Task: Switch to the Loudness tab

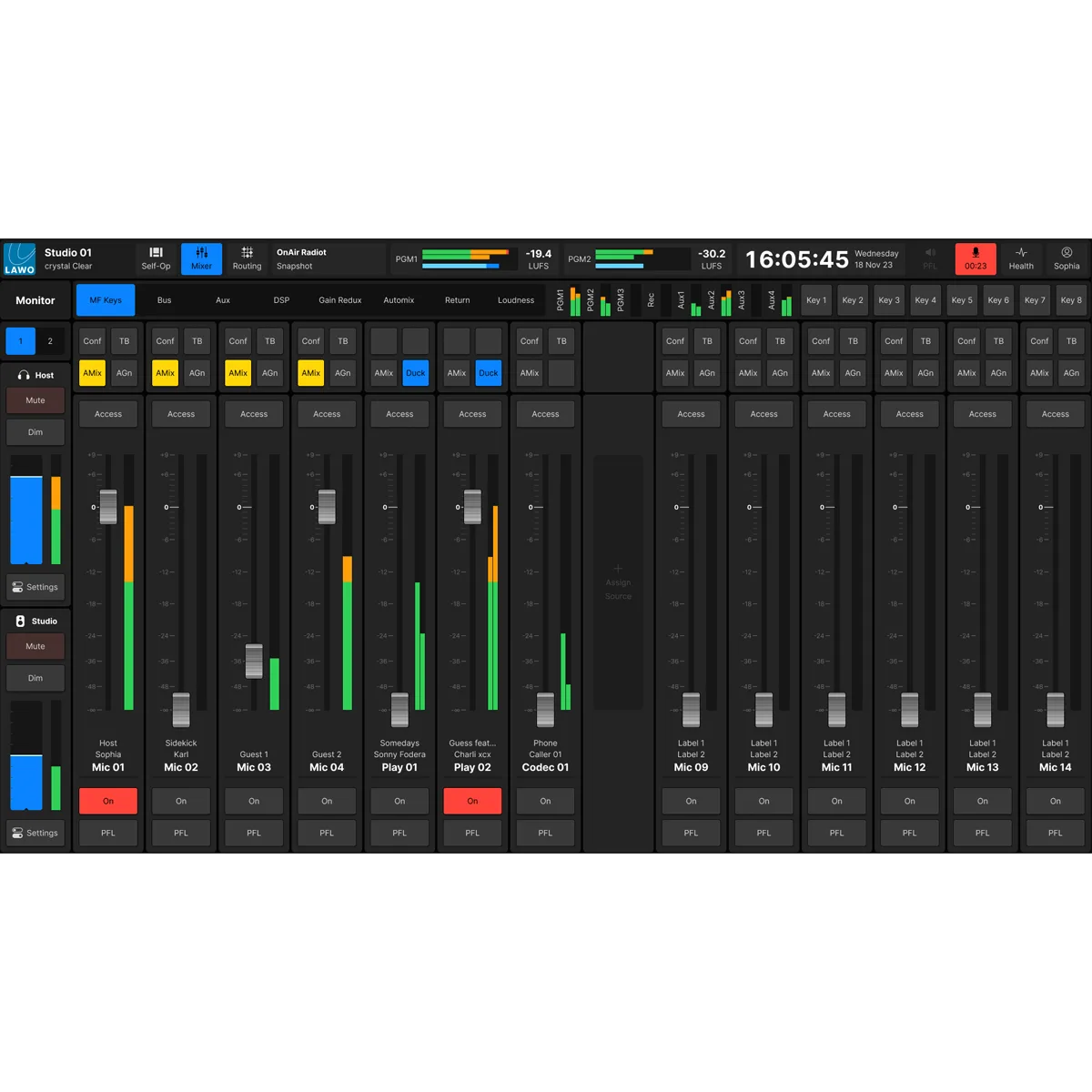Action: pos(516,300)
